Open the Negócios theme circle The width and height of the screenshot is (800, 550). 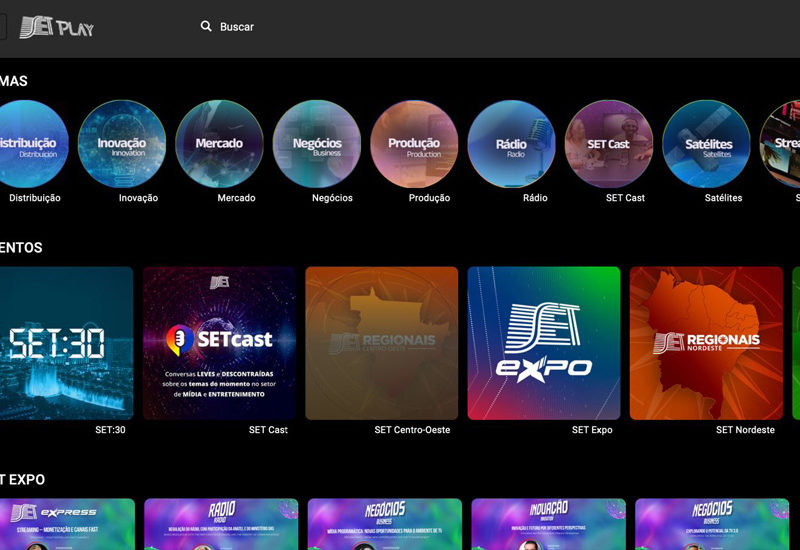click(317, 144)
